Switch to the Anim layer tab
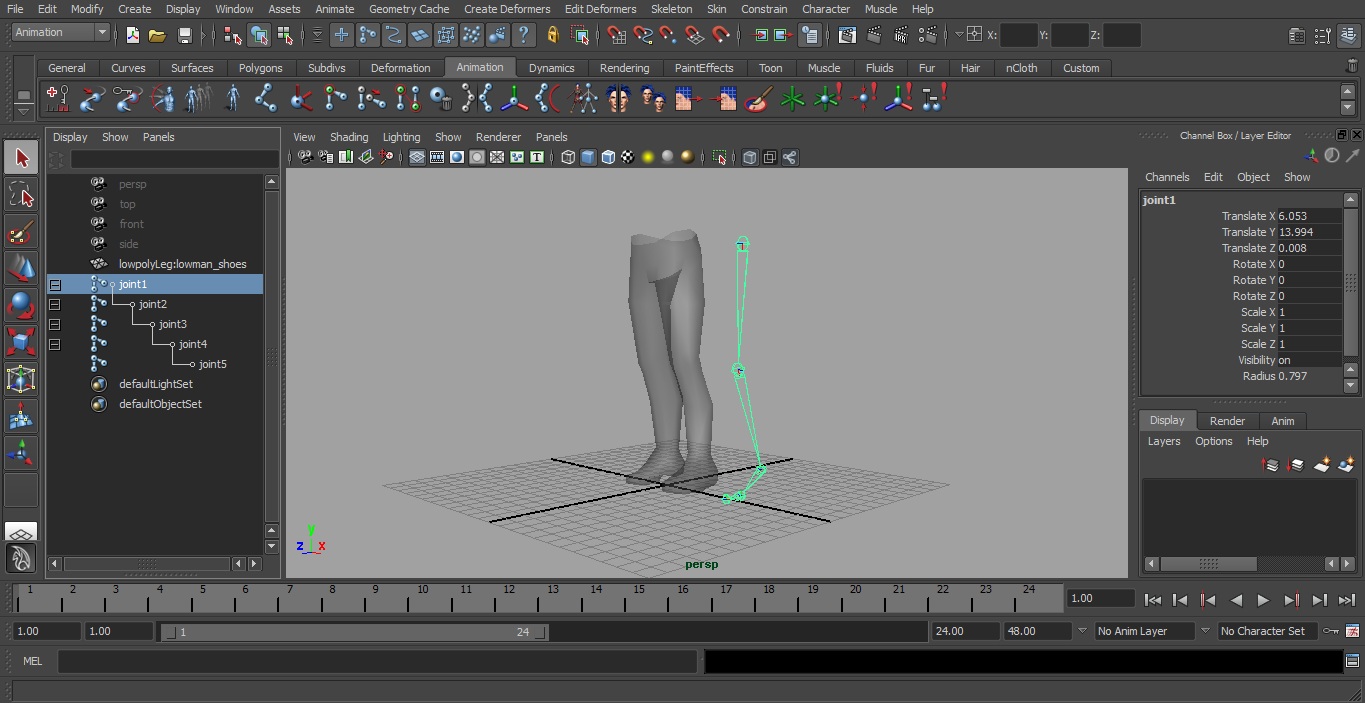The width and height of the screenshot is (1365, 703). click(1283, 421)
